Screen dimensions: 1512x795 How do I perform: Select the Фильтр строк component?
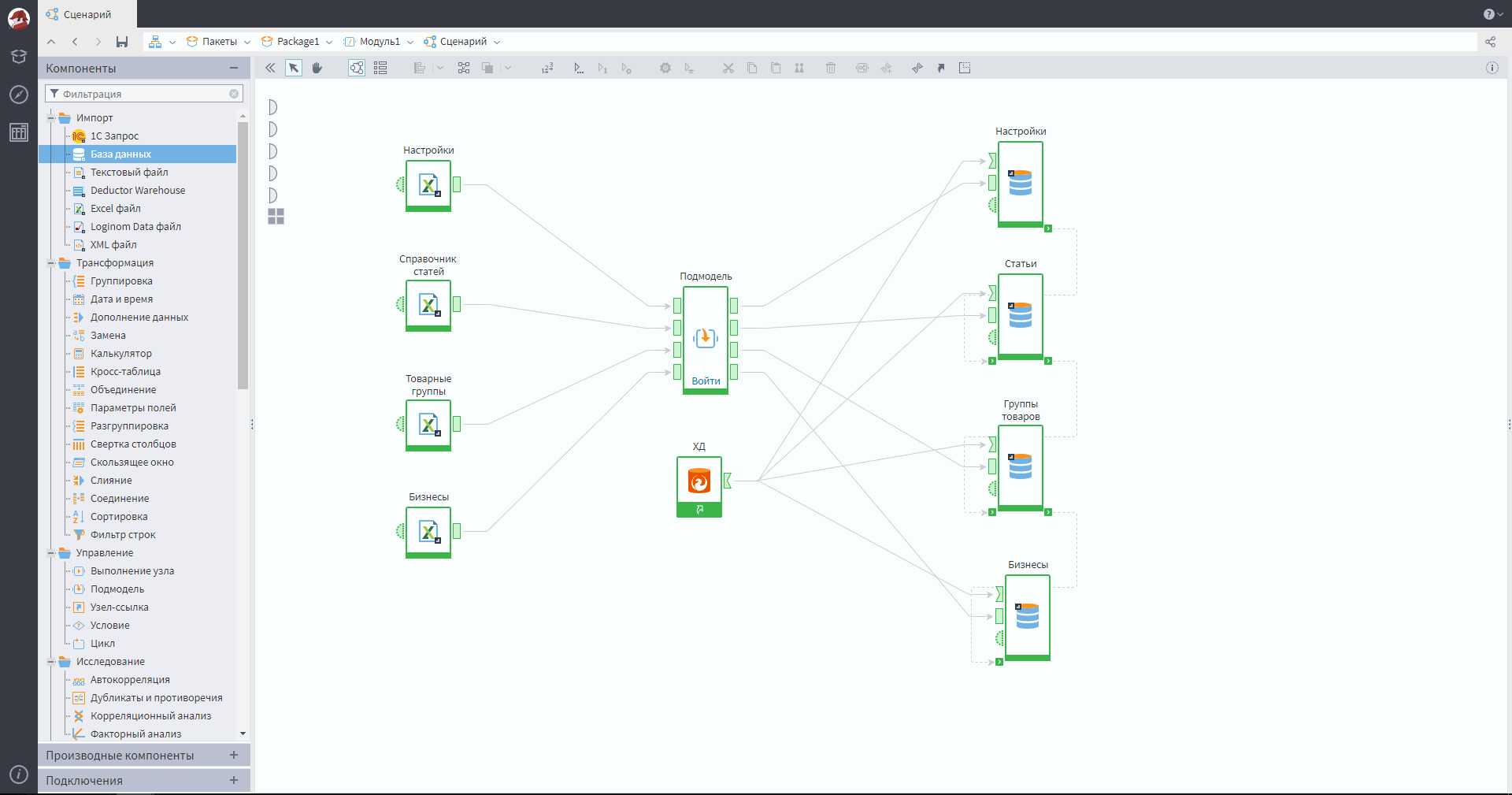click(123, 535)
